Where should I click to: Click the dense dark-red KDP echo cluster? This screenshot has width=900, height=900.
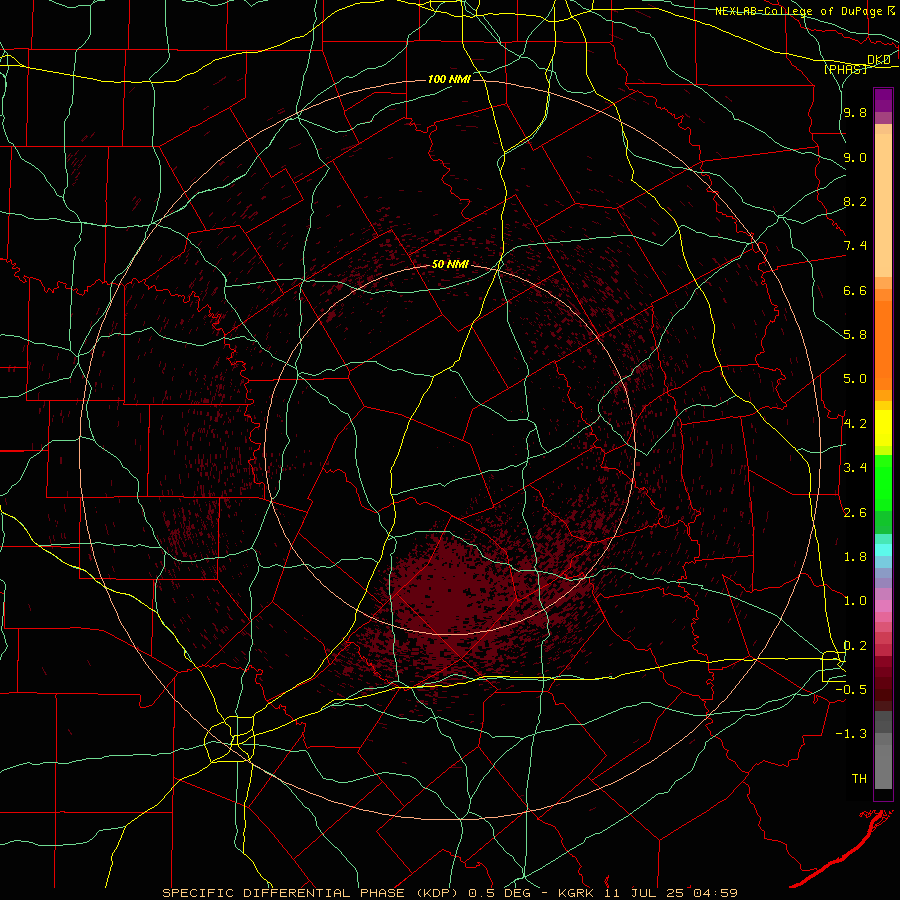455,594
